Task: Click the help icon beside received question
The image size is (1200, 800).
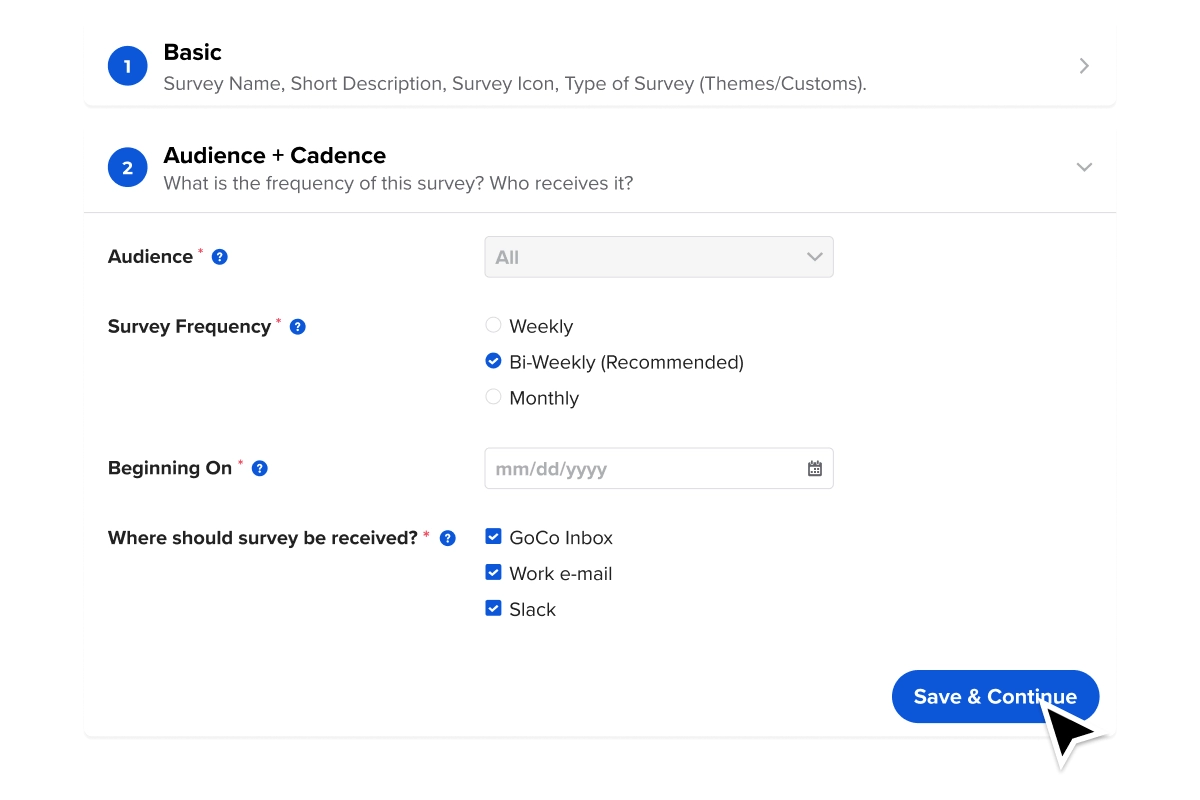Action: 447,537
